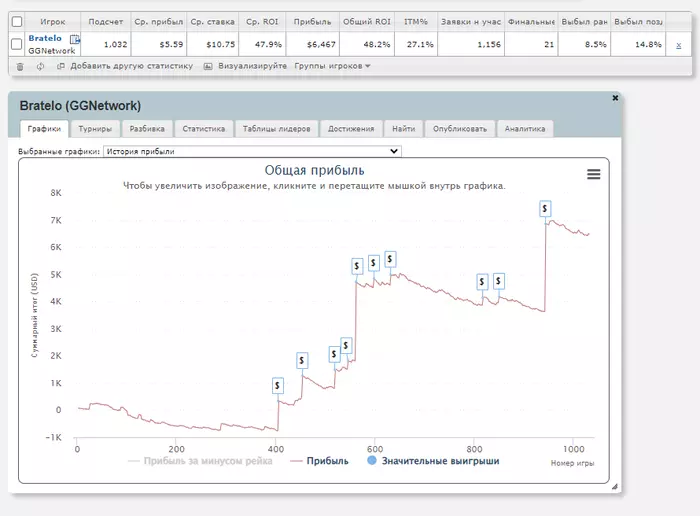
Task: Click the resize grip at chart corner
Action: 614,487
